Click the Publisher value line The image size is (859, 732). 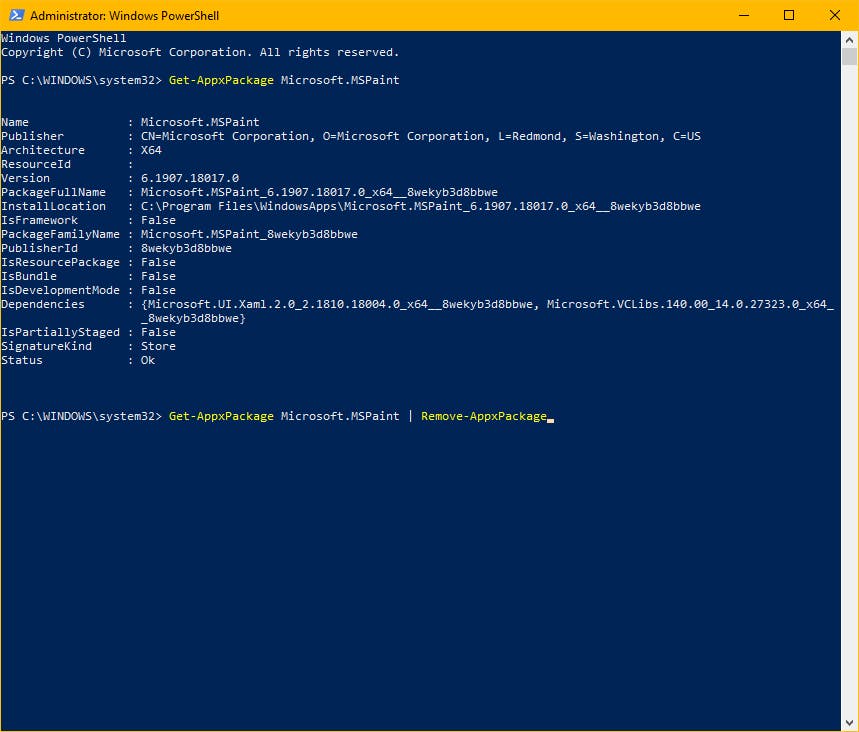pyautogui.click(x=420, y=136)
